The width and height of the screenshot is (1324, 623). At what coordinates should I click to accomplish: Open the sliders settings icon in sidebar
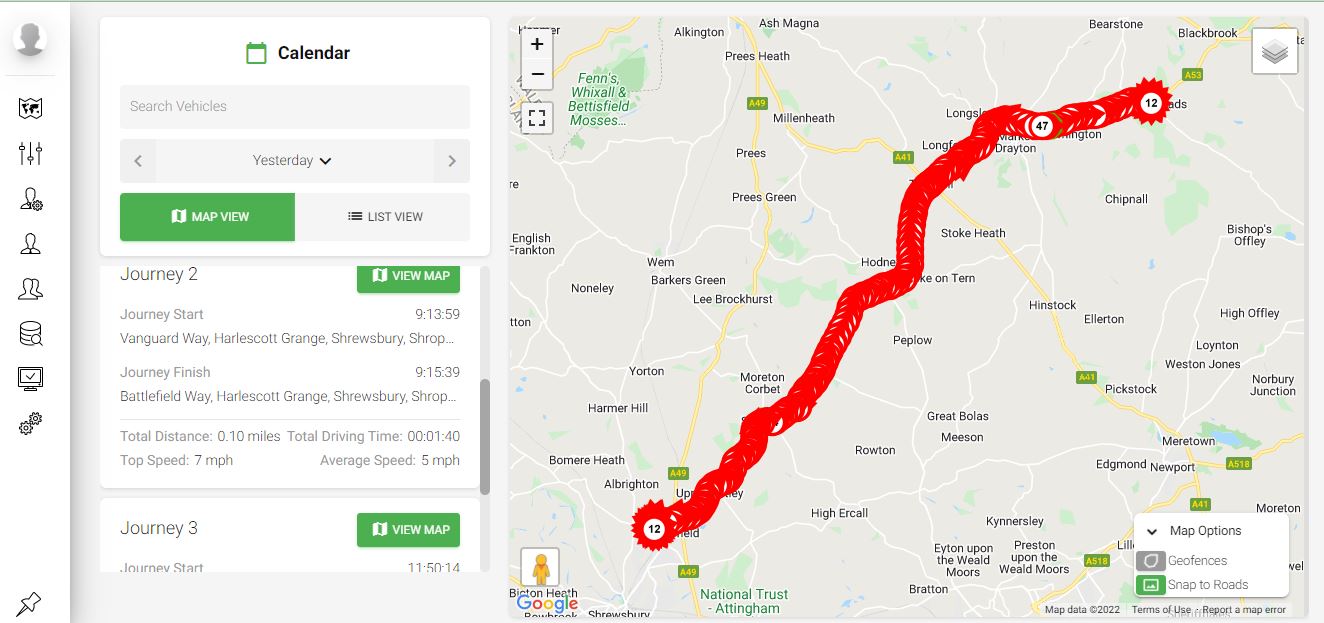point(30,153)
